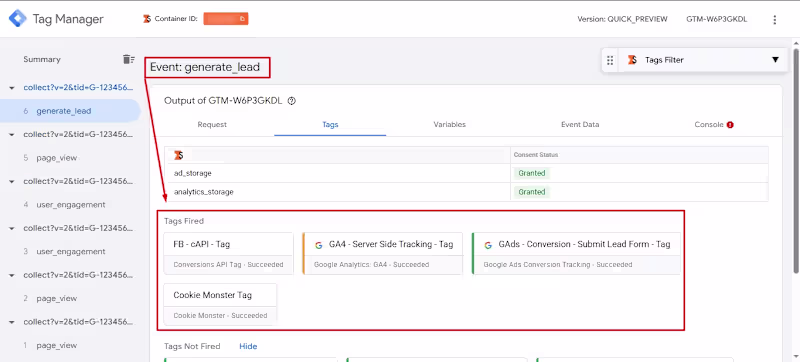Collapse the collect request above page_view 5

point(12,135)
